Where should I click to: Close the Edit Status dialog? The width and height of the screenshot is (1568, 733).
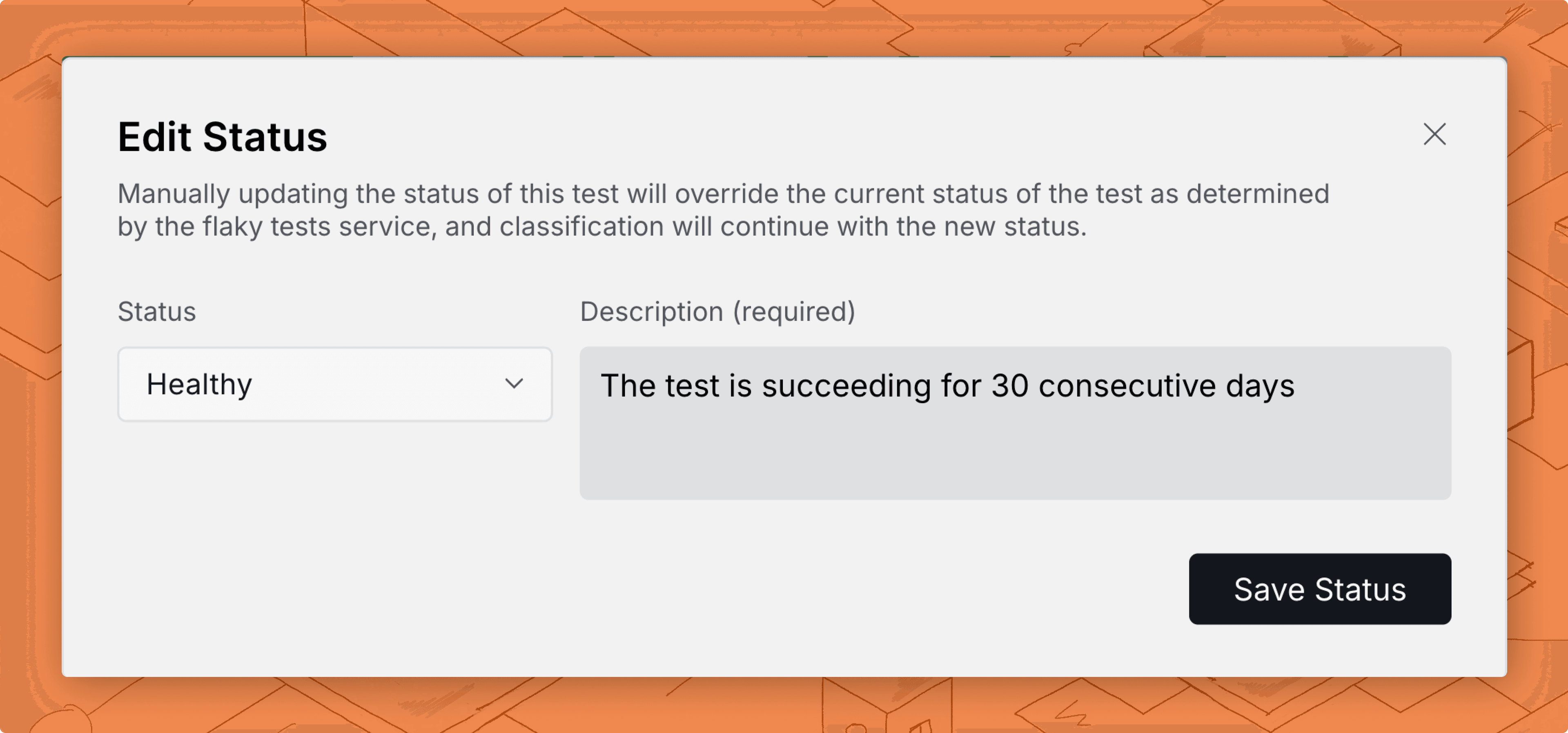click(x=1434, y=134)
